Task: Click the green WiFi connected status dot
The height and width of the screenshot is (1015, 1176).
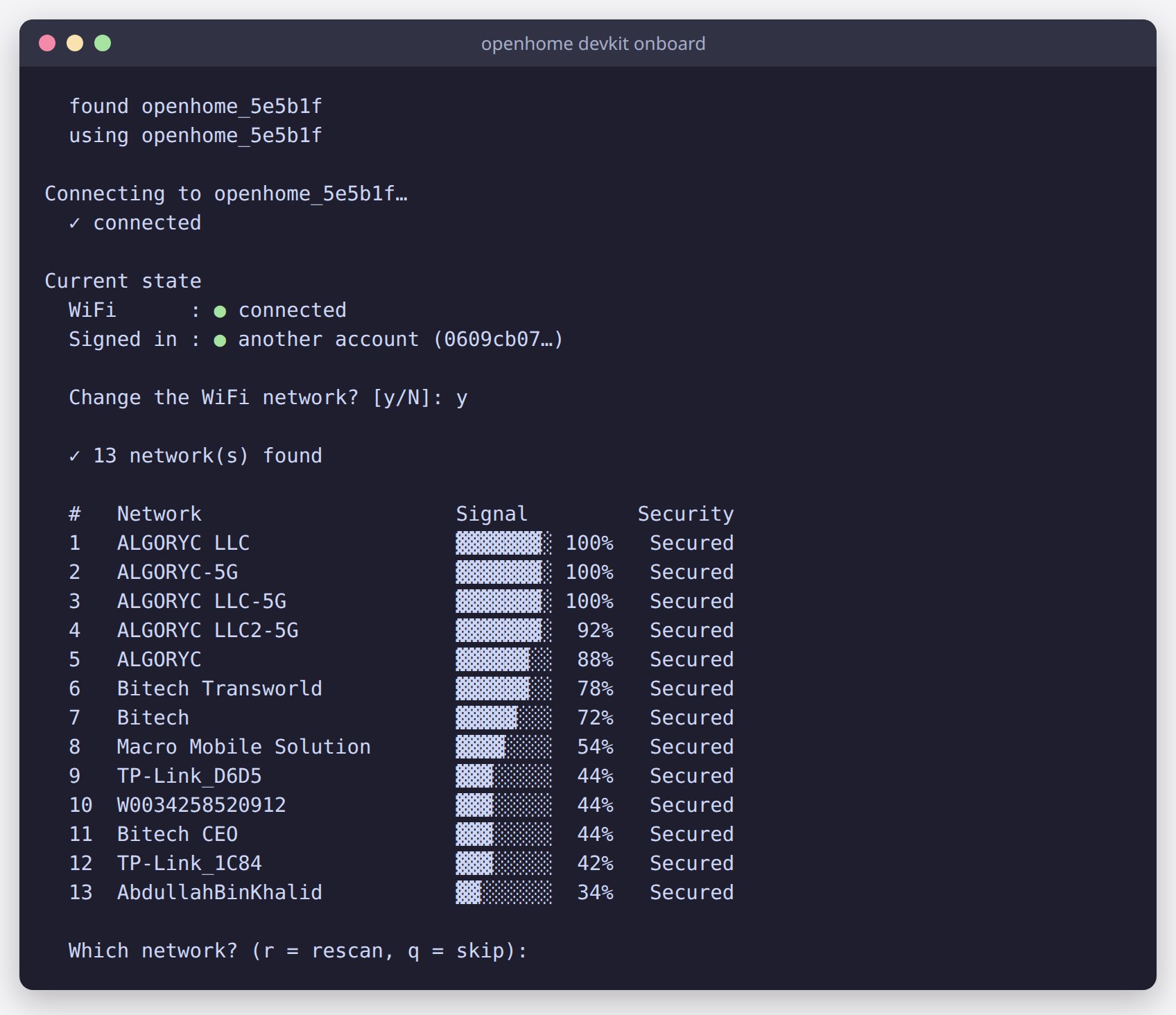Action: click(x=220, y=311)
